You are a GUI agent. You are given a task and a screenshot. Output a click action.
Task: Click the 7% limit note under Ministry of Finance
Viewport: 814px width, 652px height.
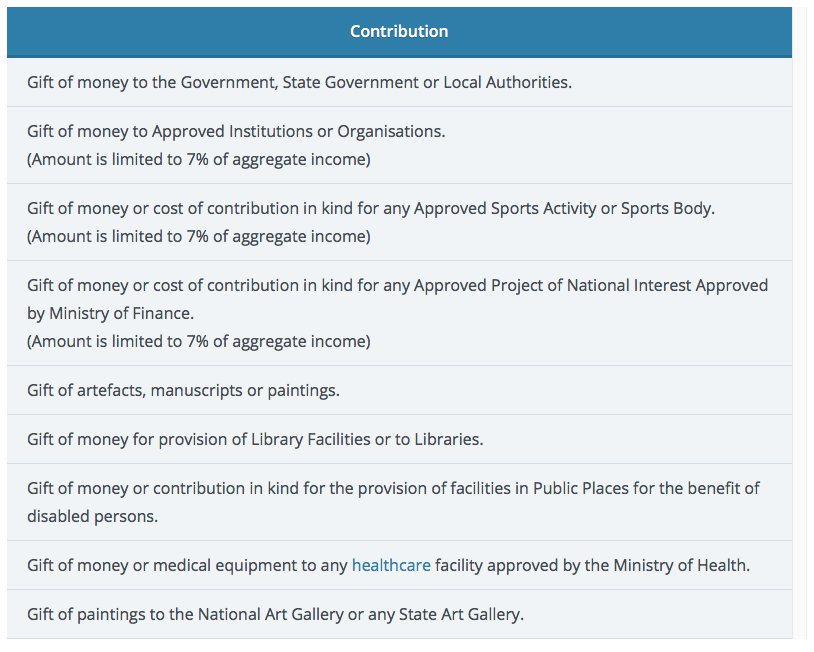pyautogui.click(x=199, y=342)
